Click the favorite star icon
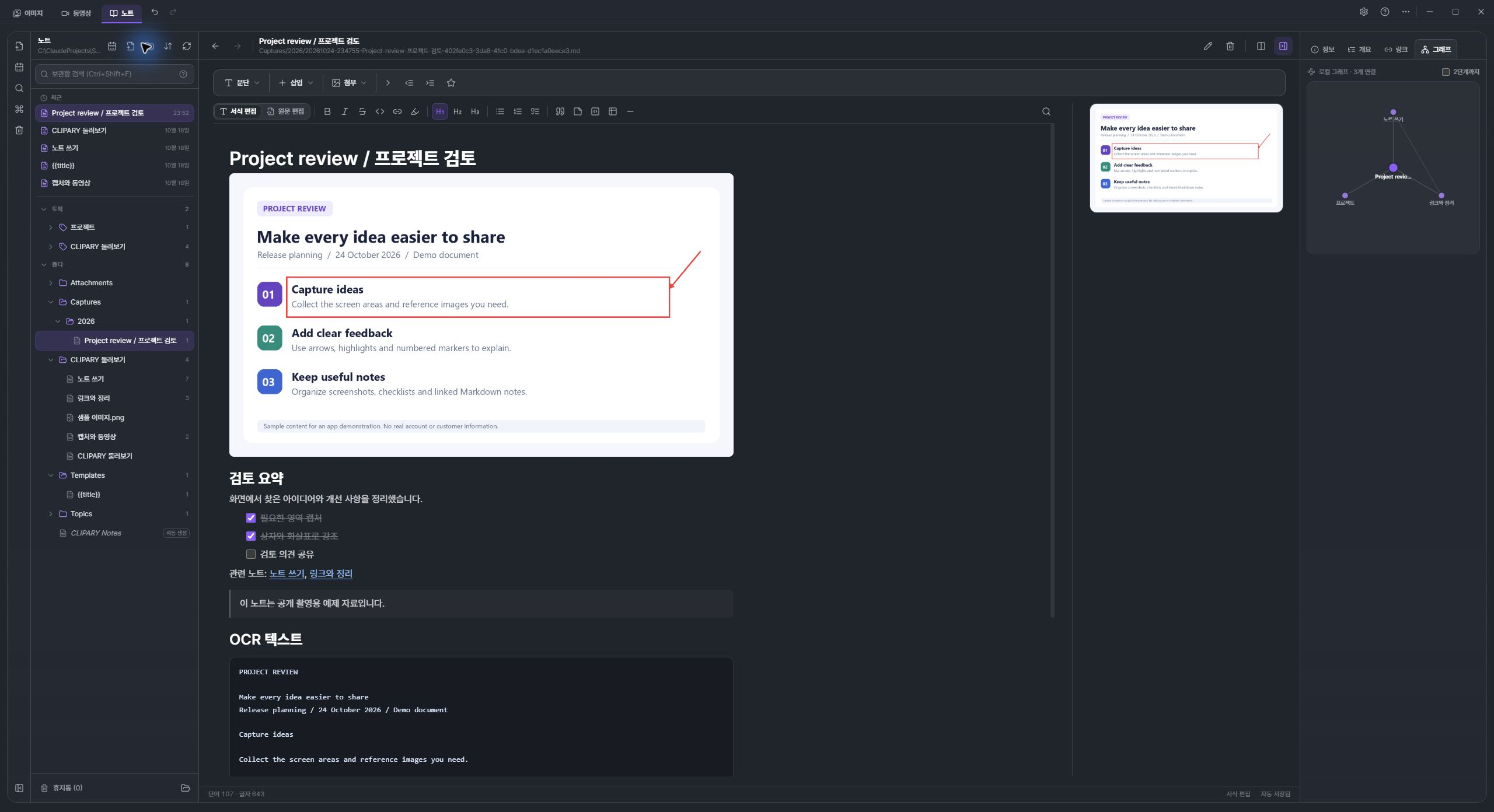1494x812 pixels. click(x=451, y=83)
